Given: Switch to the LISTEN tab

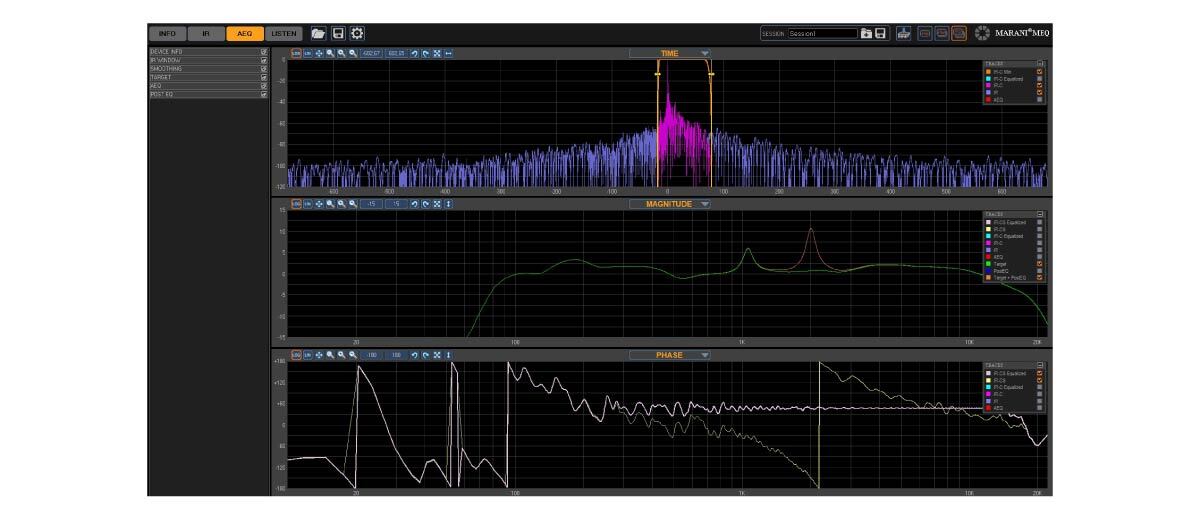Looking at the screenshot, I should pyautogui.click(x=285, y=33).
